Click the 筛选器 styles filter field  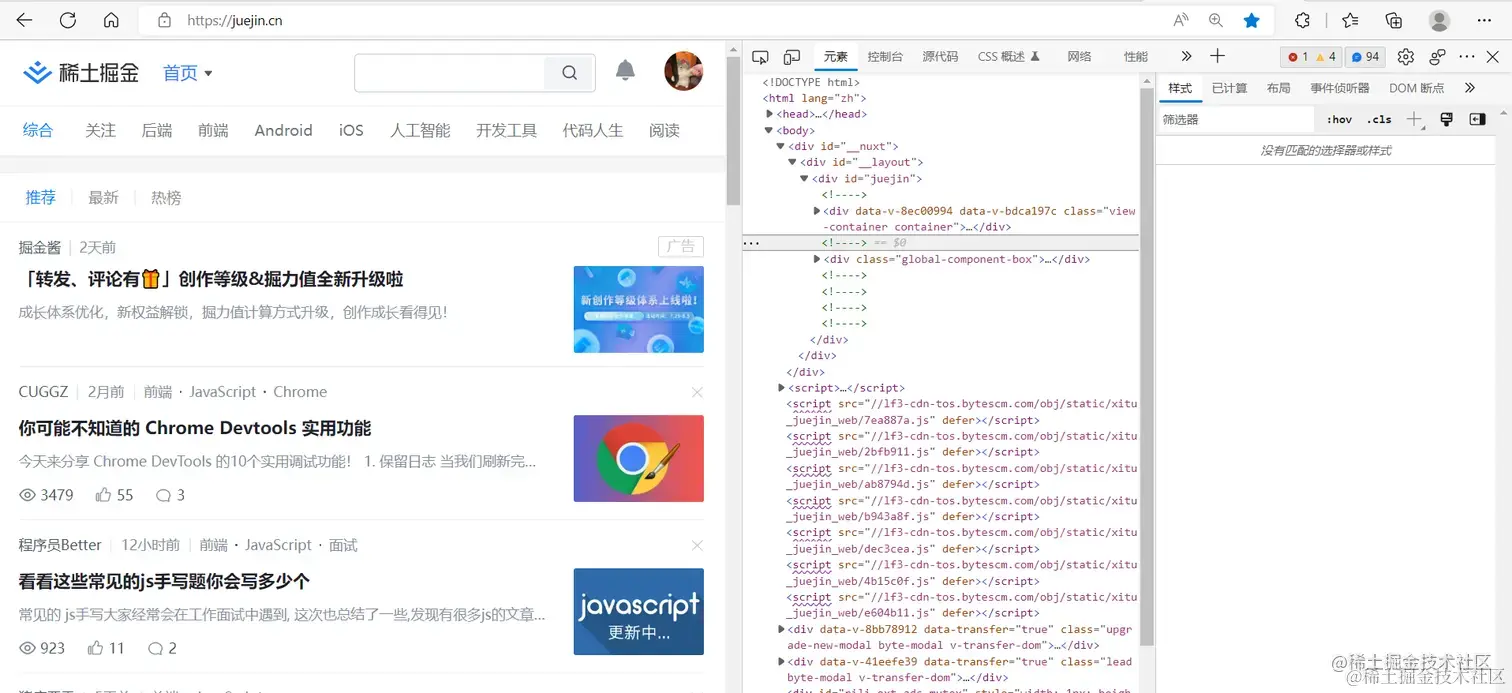tap(1236, 119)
